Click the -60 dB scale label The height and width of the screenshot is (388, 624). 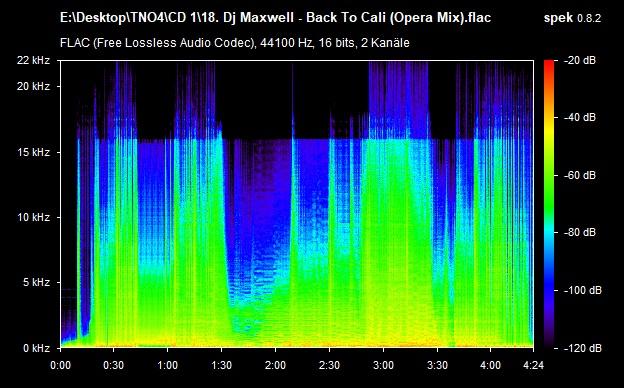[580, 175]
